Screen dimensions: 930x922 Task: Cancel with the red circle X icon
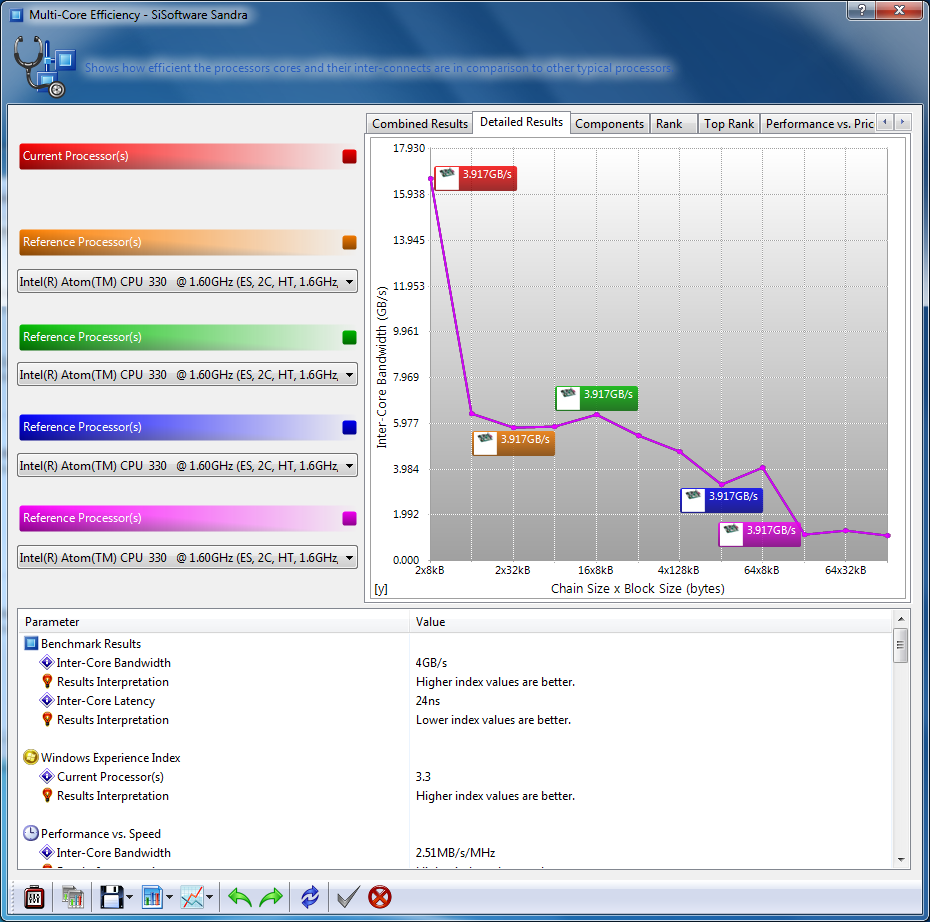coord(380,897)
